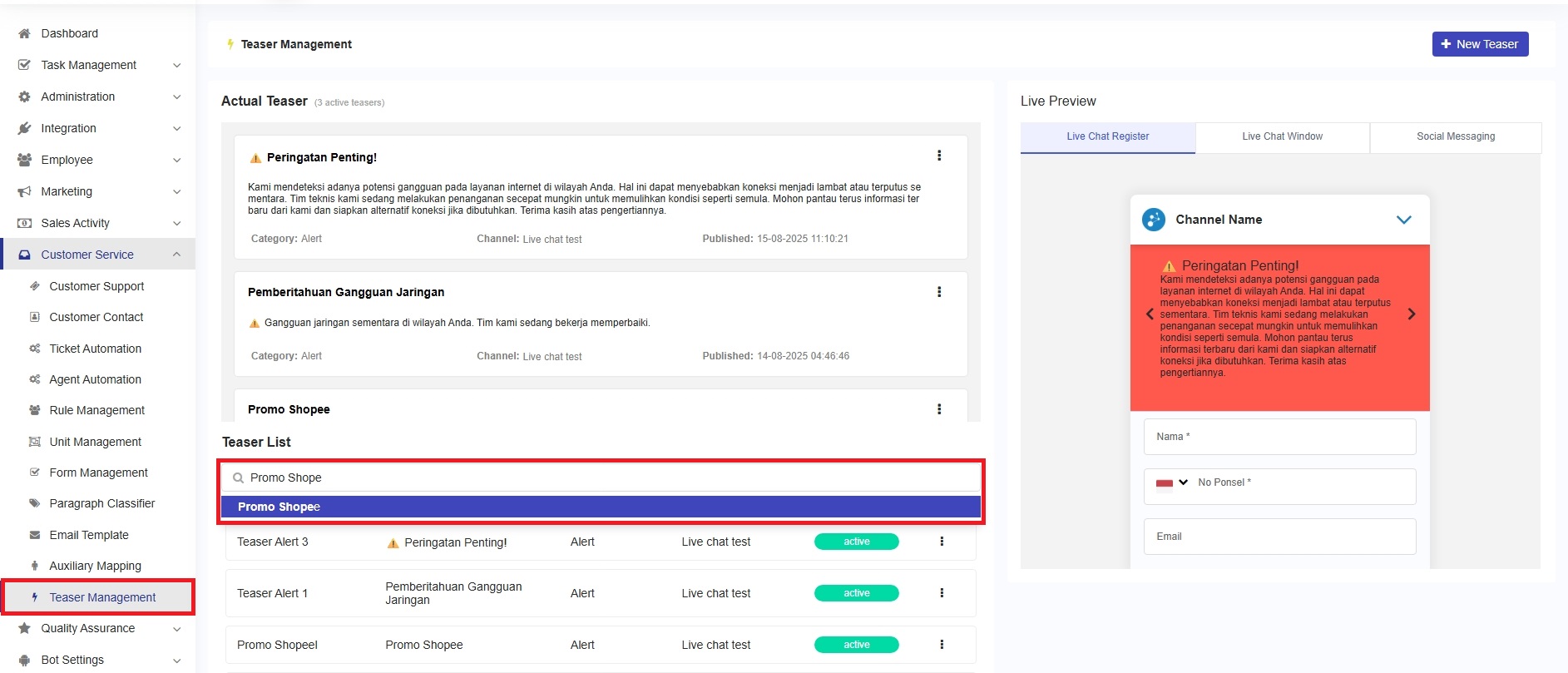Open three-dot menu for Teaser Alert 3 row
This screenshot has width=1568, height=673.
pos(942,542)
